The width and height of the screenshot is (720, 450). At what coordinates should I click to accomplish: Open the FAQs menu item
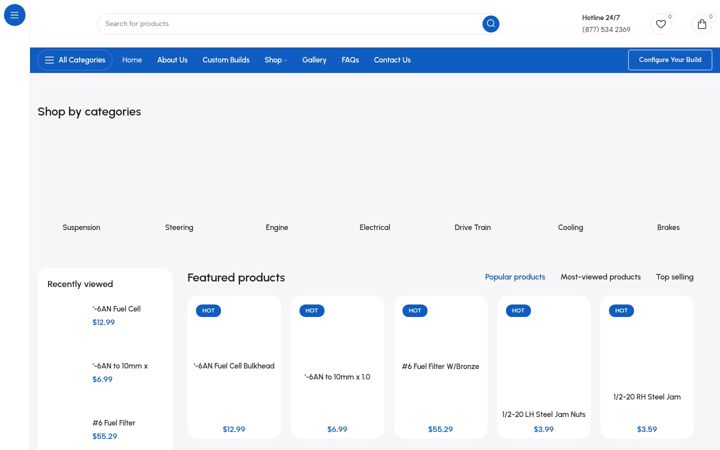pos(350,60)
